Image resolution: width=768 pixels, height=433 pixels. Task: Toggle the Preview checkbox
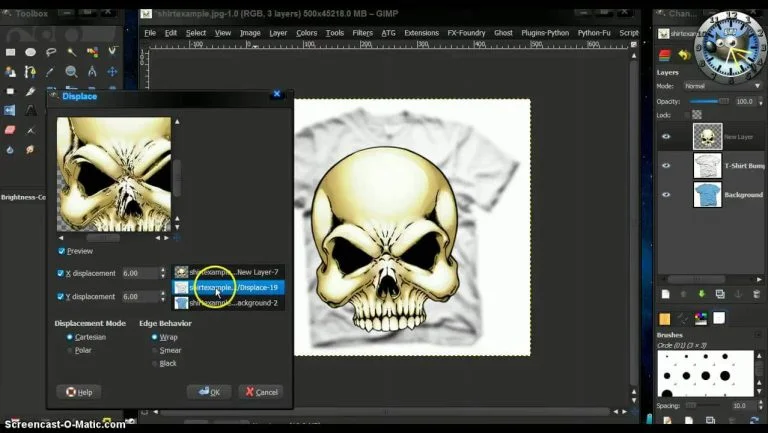coord(62,251)
